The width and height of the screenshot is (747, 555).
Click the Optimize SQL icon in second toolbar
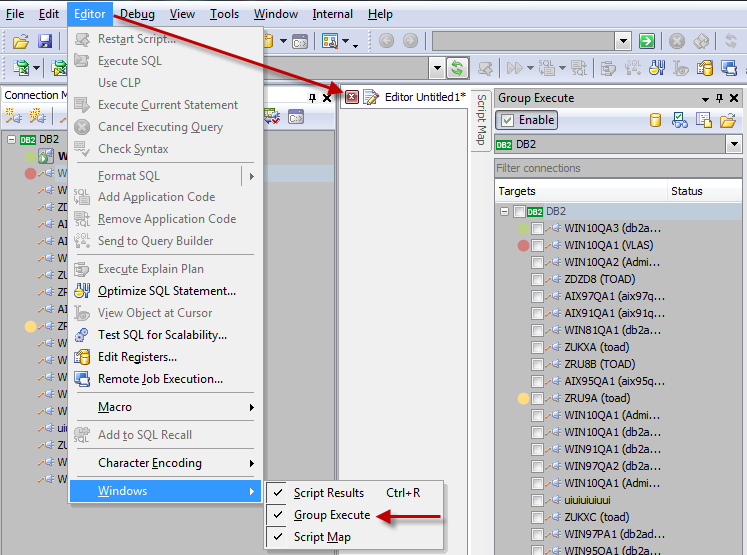(657, 68)
